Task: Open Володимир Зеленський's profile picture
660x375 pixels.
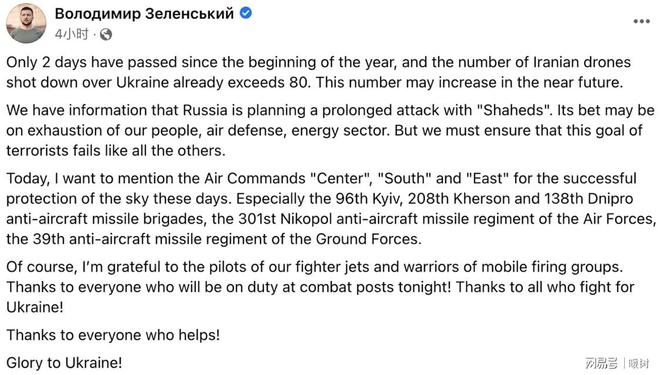Action: click(26, 23)
